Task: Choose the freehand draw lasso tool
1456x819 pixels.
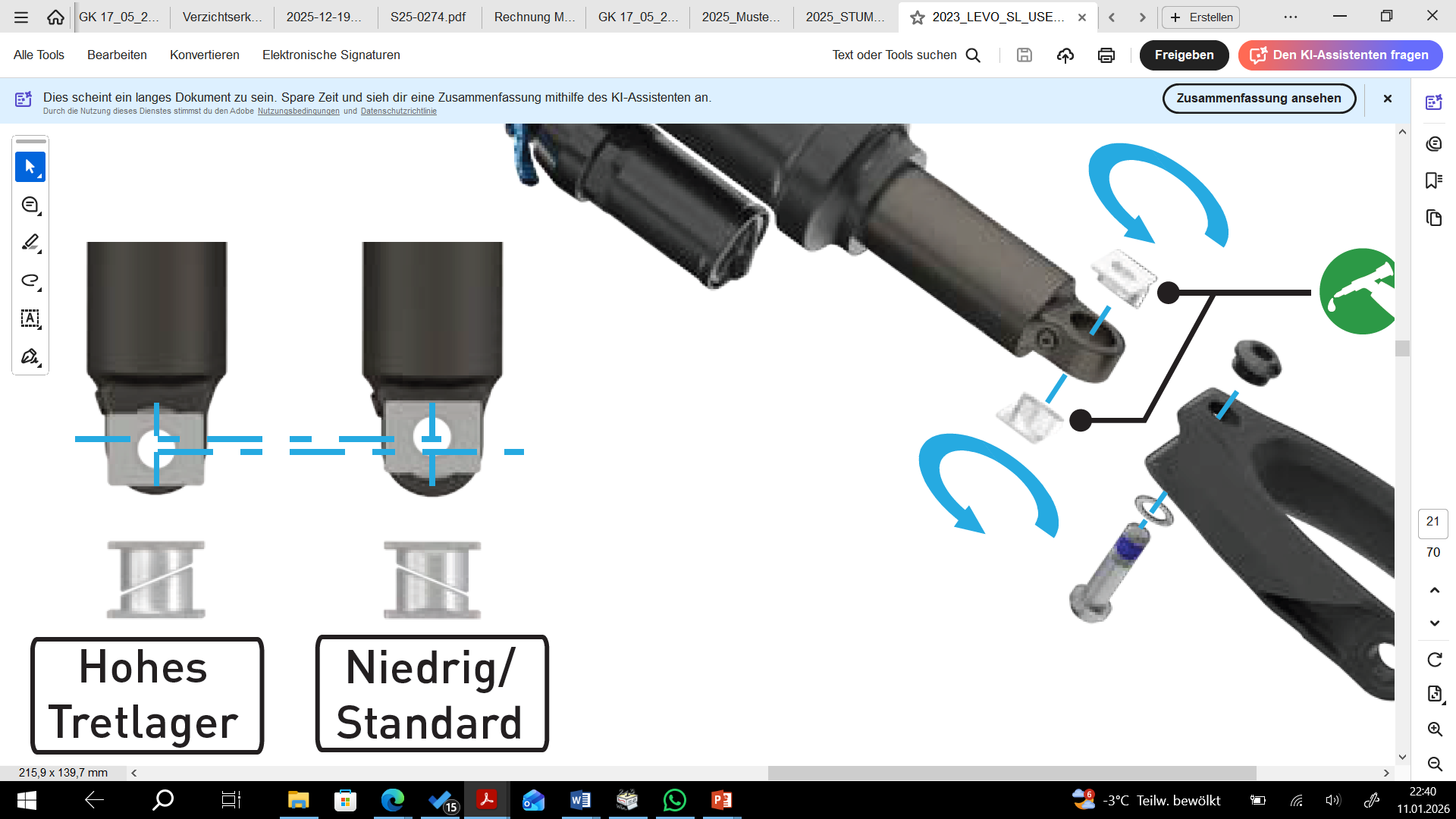Action: tap(30, 281)
